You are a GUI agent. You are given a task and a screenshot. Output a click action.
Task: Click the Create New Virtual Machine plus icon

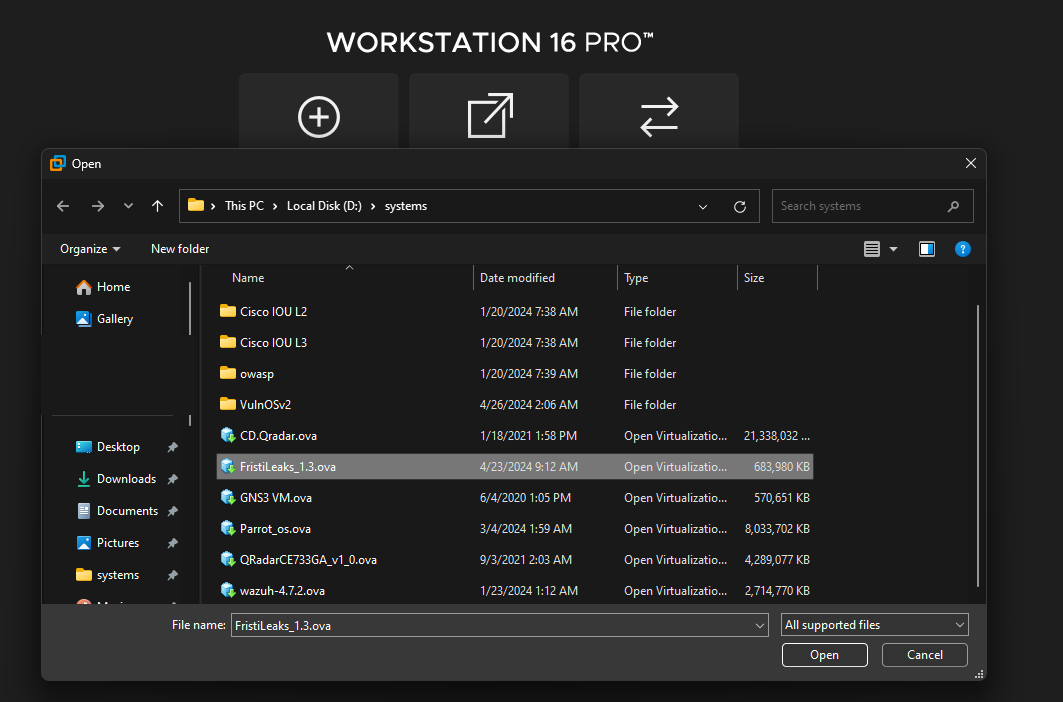pyautogui.click(x=319, y=117)
